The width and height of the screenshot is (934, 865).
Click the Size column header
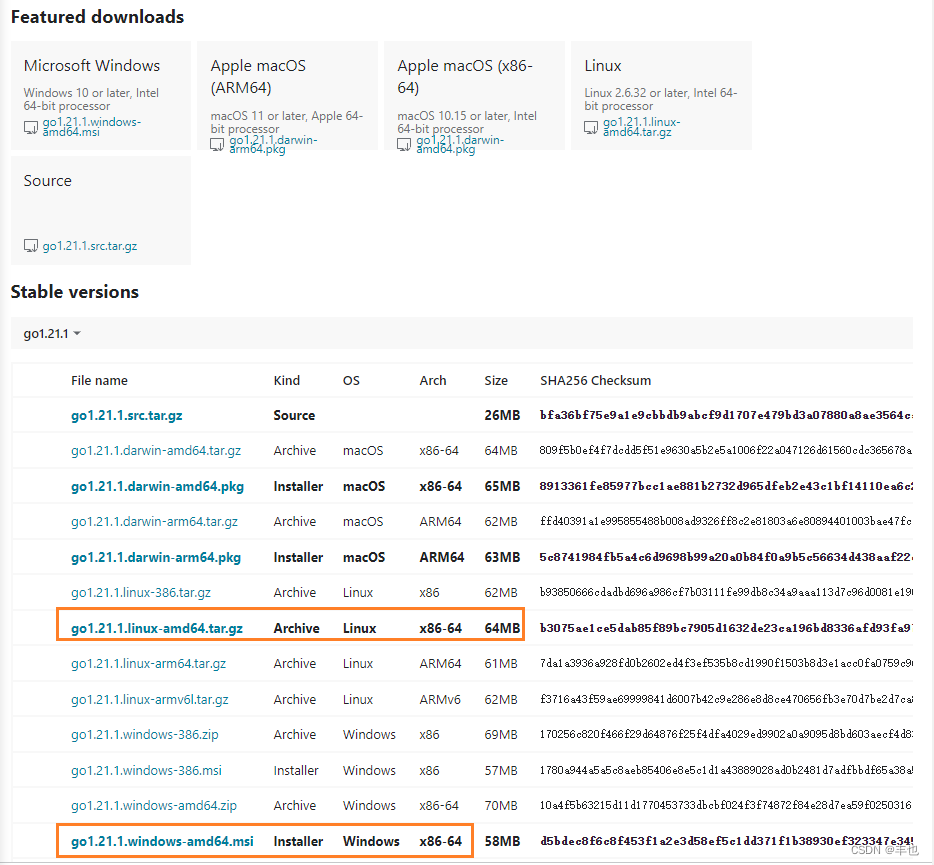pyautogui.click(x=496, y=380)
